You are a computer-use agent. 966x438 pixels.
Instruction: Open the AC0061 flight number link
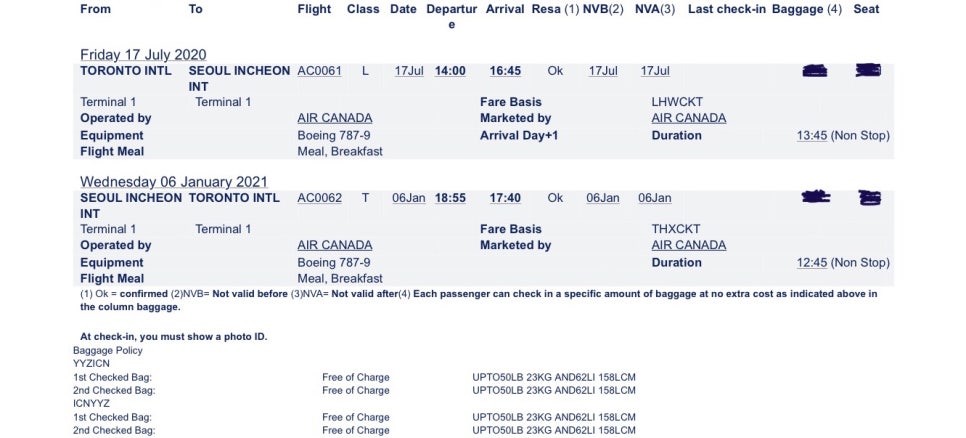[319, 71]
